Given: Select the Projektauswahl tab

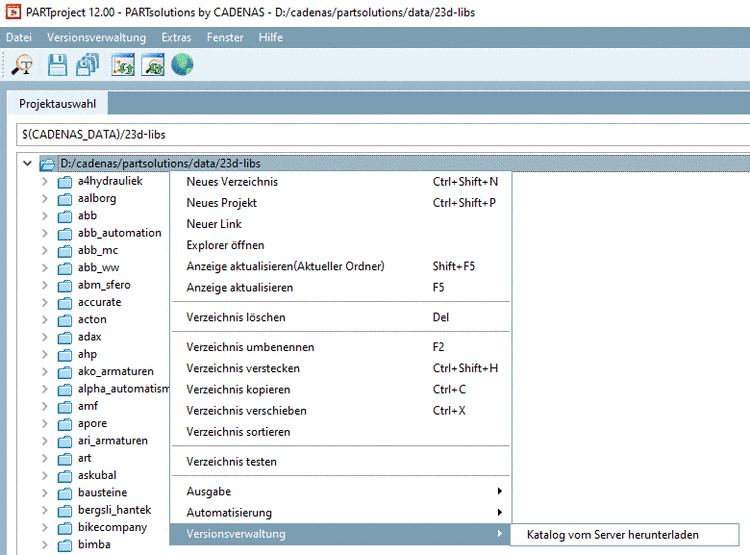Looking at the screenshot, I should point(57,104).
